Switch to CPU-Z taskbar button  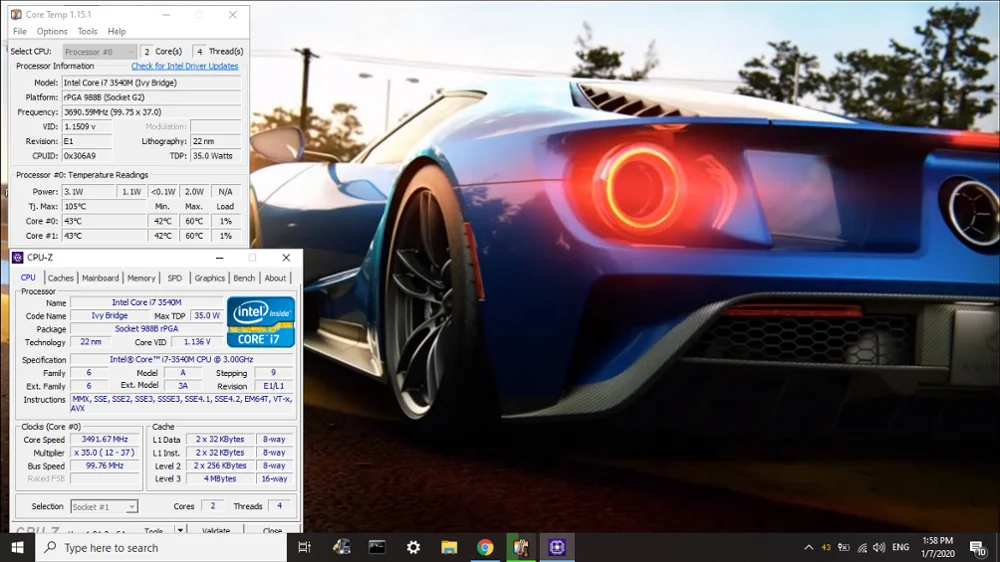click(557, 547)
